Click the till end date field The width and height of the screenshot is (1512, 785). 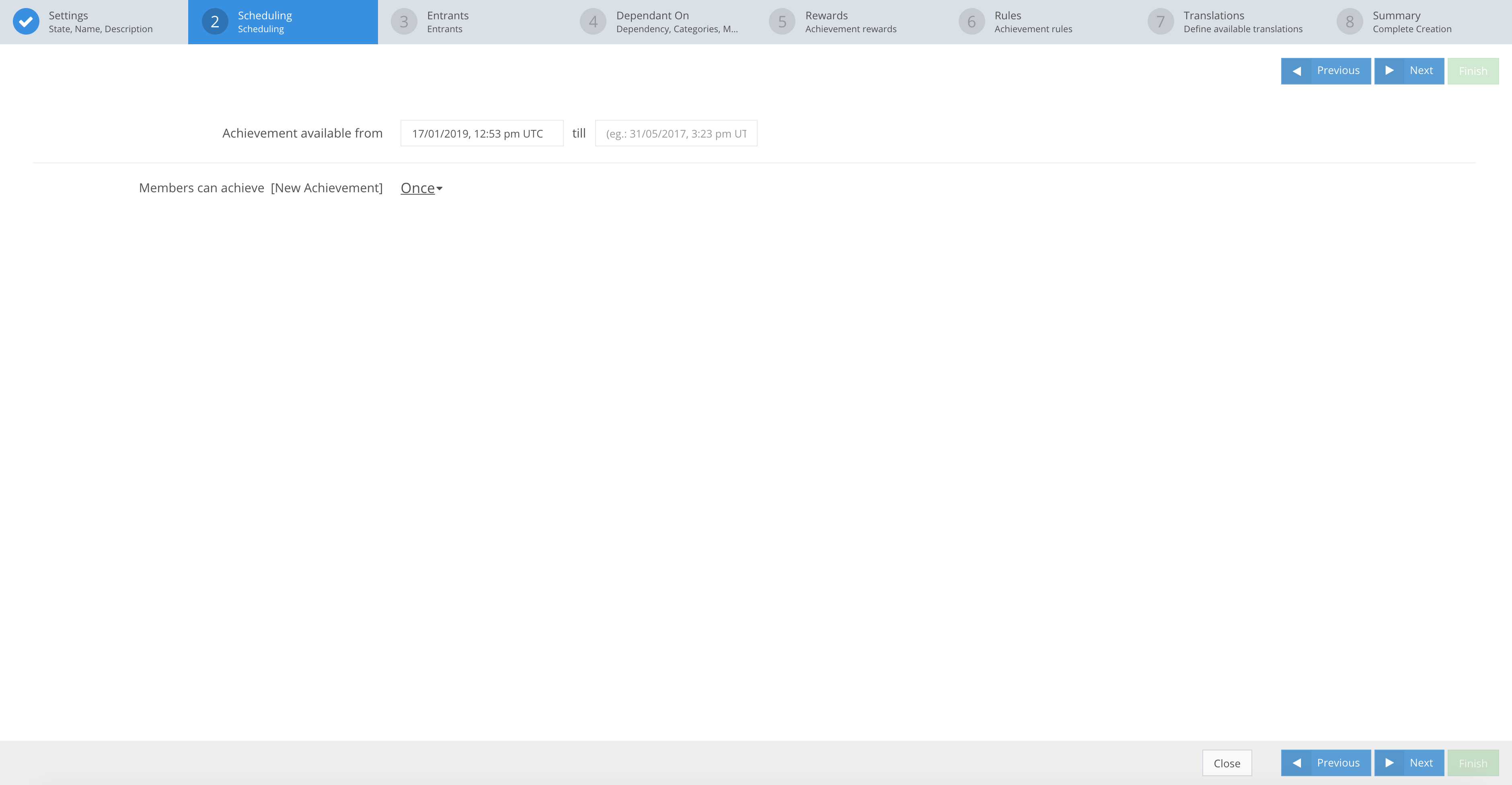[676, 133]
